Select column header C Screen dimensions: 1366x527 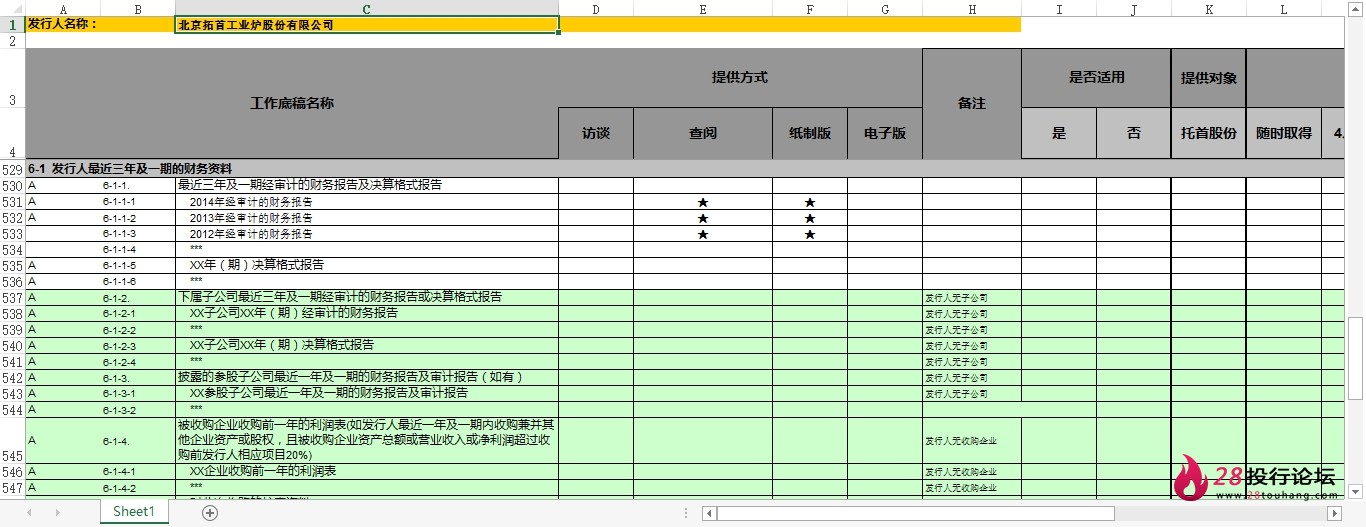point(367,9)
